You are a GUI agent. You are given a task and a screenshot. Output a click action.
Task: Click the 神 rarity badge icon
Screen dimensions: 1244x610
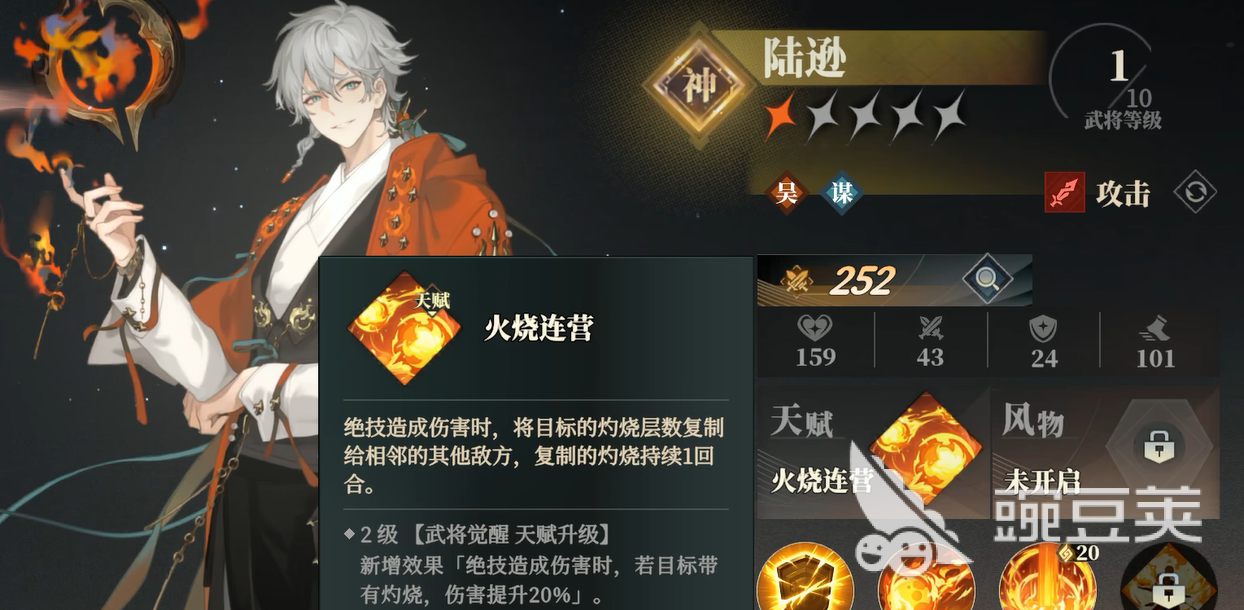click(699, 84)
